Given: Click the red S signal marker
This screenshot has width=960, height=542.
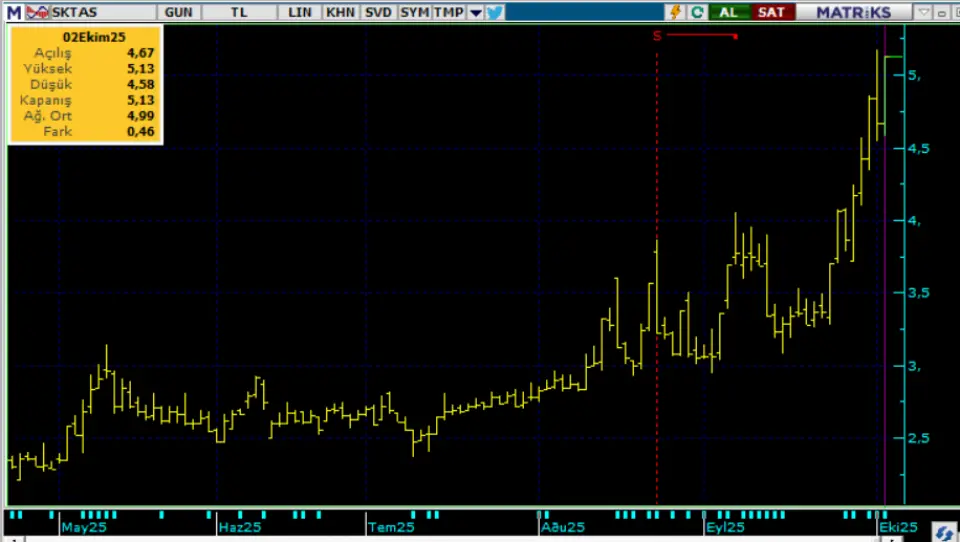Looking at the screenshot, I should 657,36.
